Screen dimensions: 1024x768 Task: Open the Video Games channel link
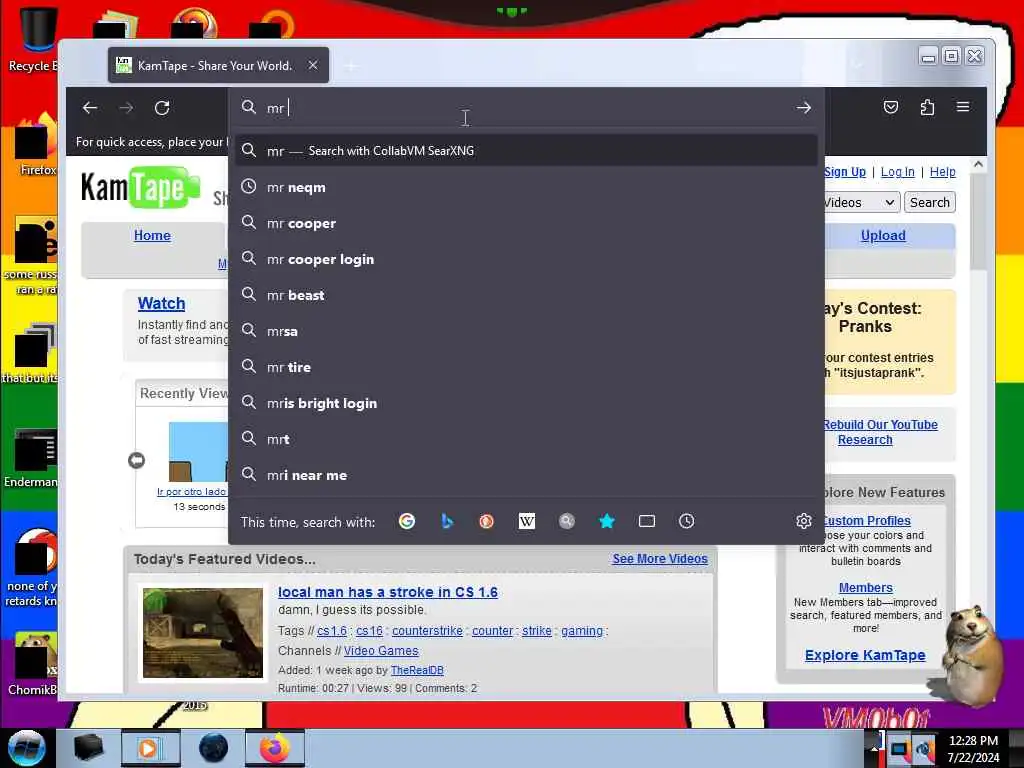(381, 651)
